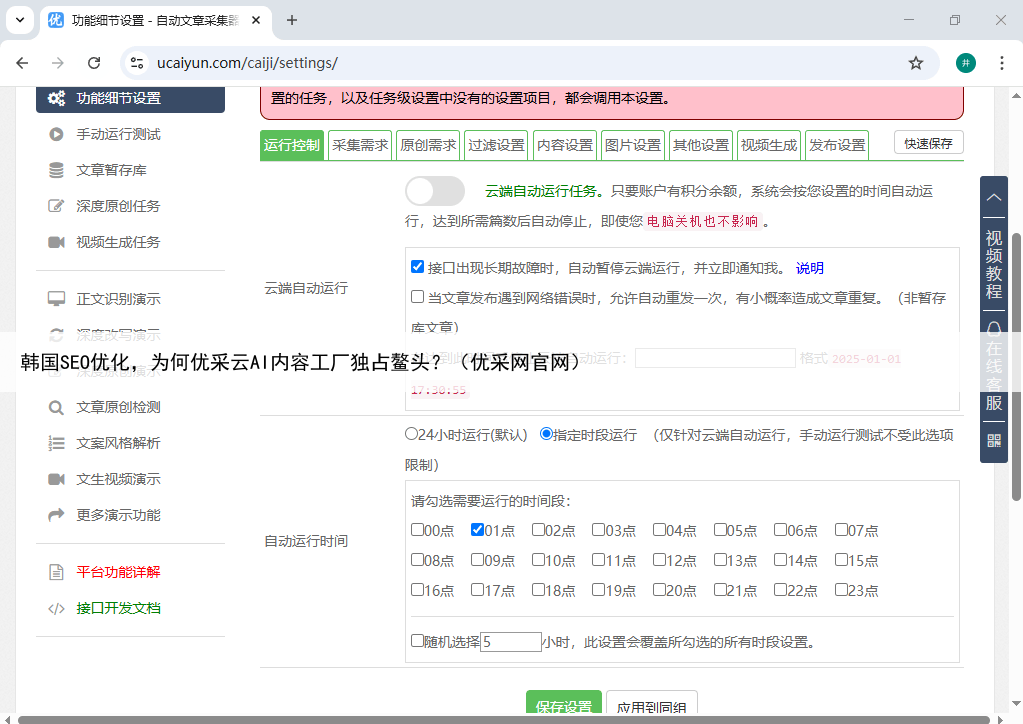
Task: Click the 快速保存 button
Action: point(928,143)
